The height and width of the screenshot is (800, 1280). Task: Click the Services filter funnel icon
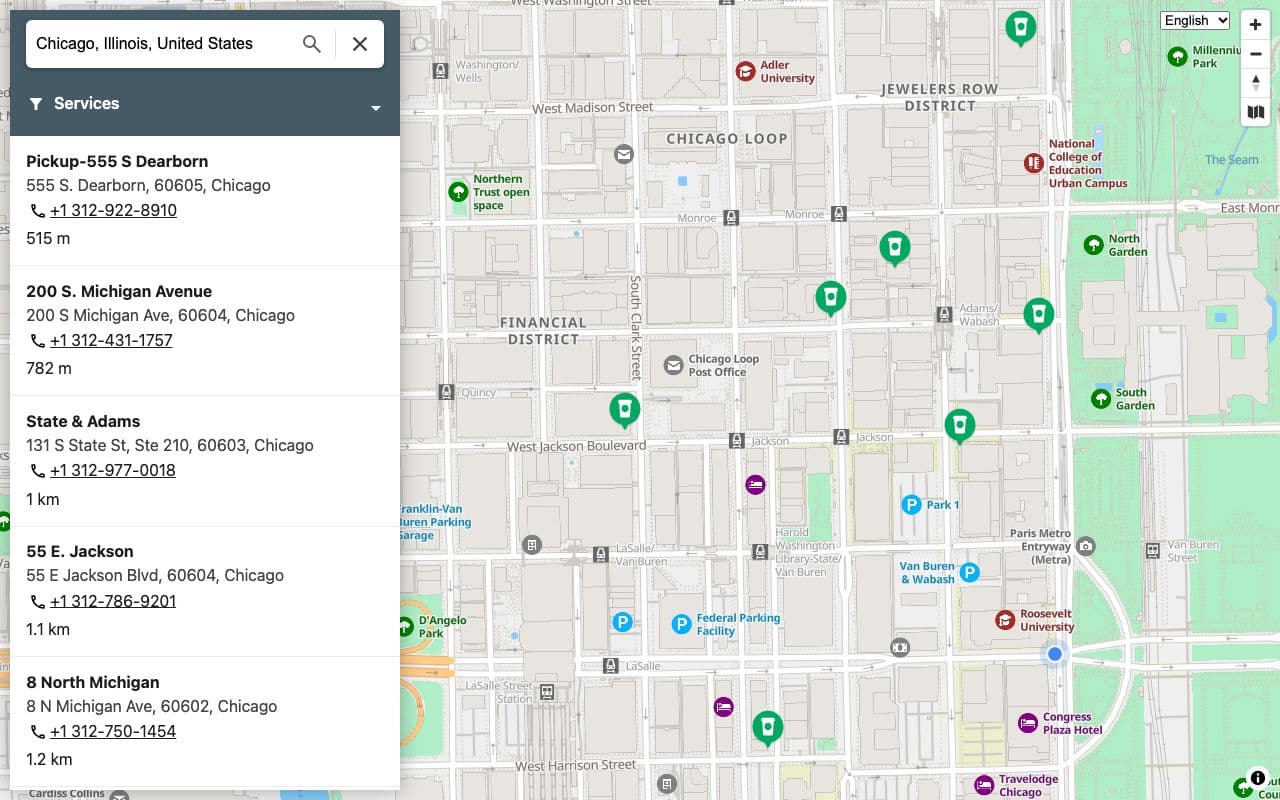click(x=36, y=104)
